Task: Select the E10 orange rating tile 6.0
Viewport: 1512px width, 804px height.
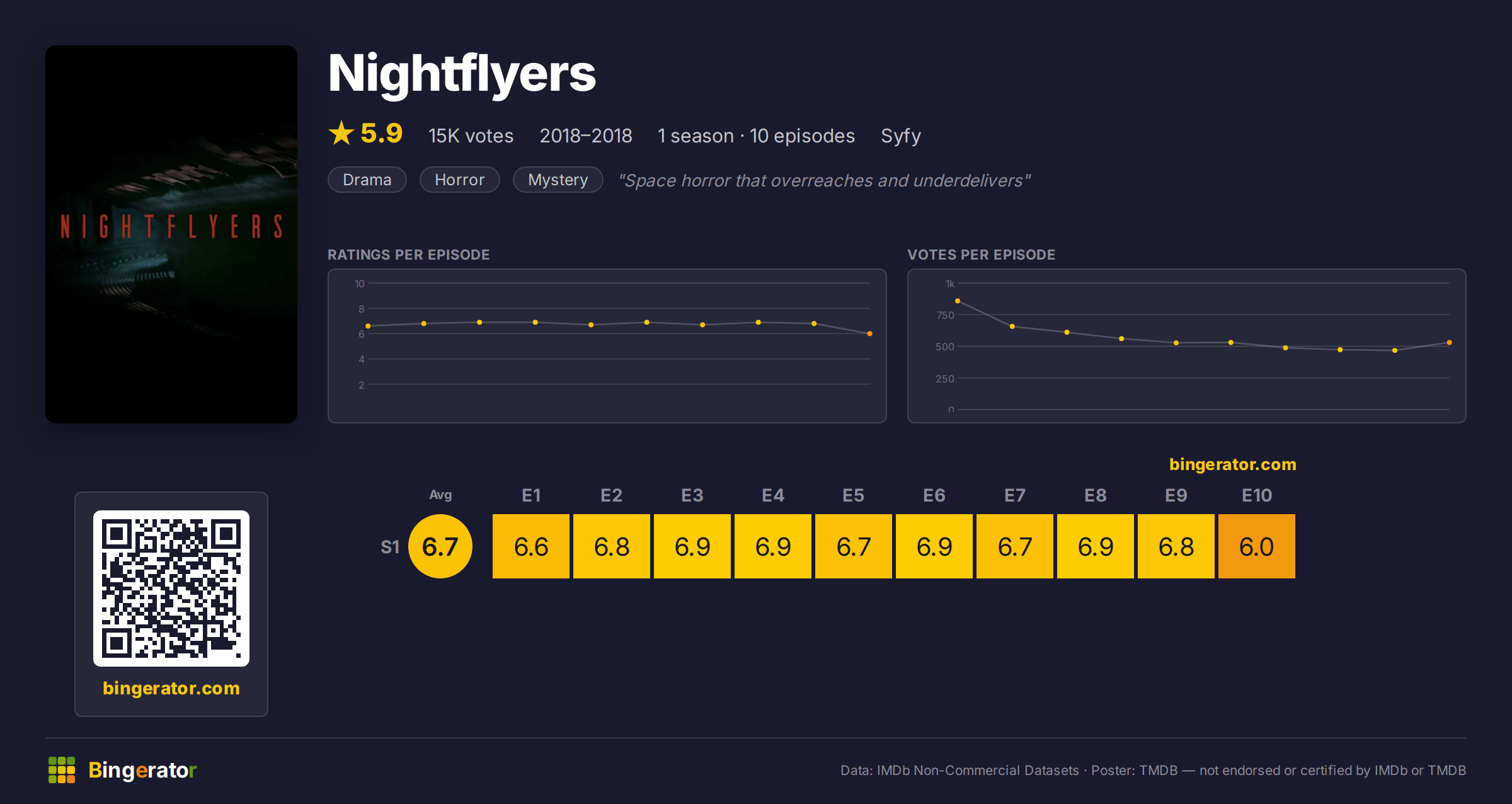Action: point(1257,546)
